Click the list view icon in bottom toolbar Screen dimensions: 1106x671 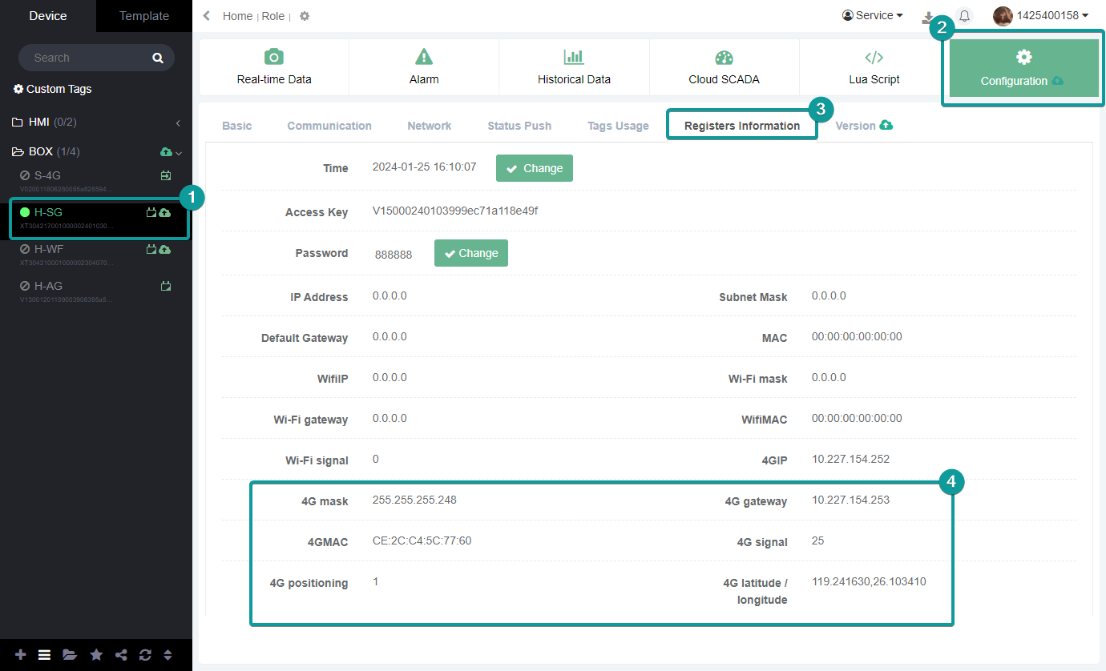tap(44, 655)
